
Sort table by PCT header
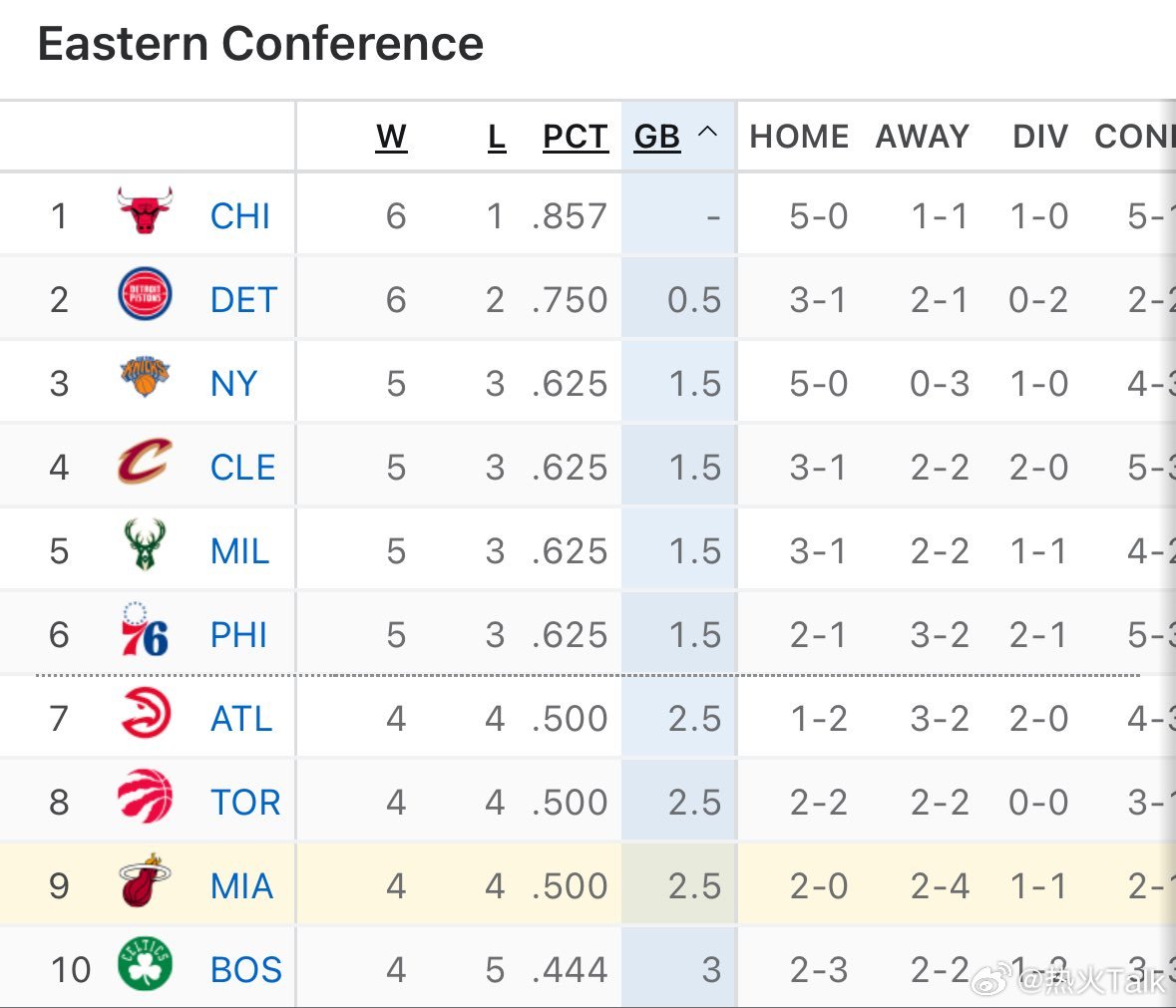pos(575,137)
